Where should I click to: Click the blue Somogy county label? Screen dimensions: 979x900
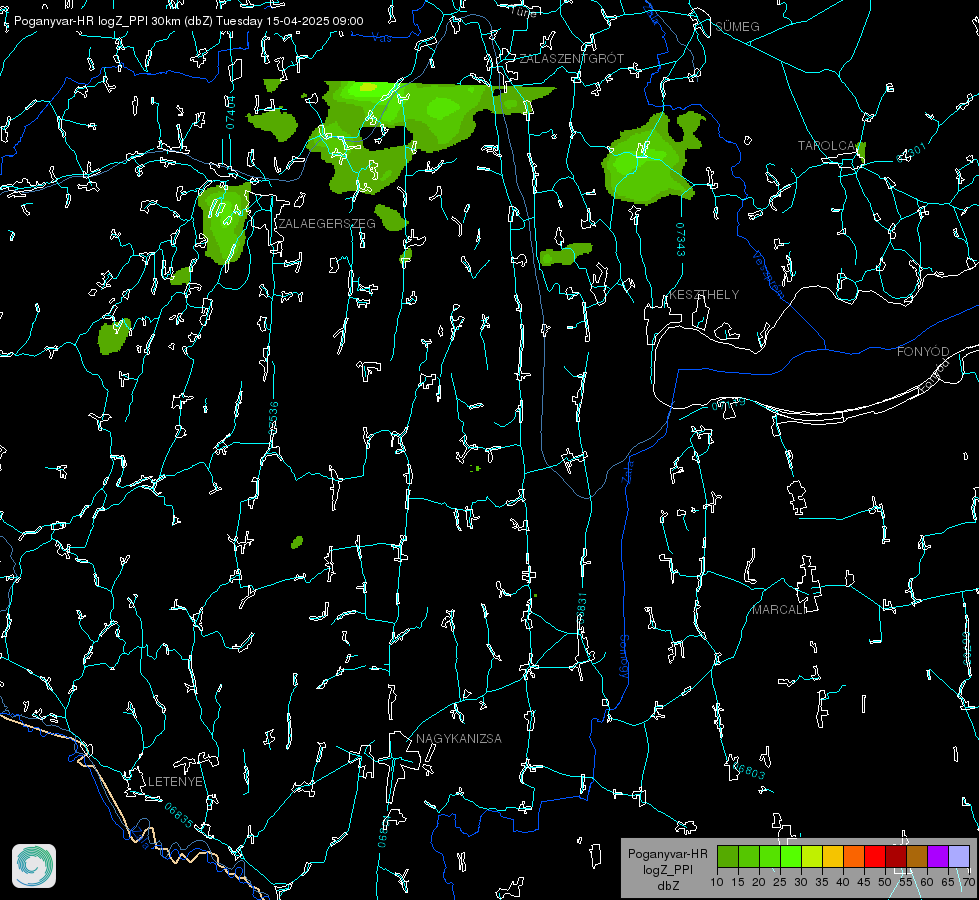[x=624, y=658]
